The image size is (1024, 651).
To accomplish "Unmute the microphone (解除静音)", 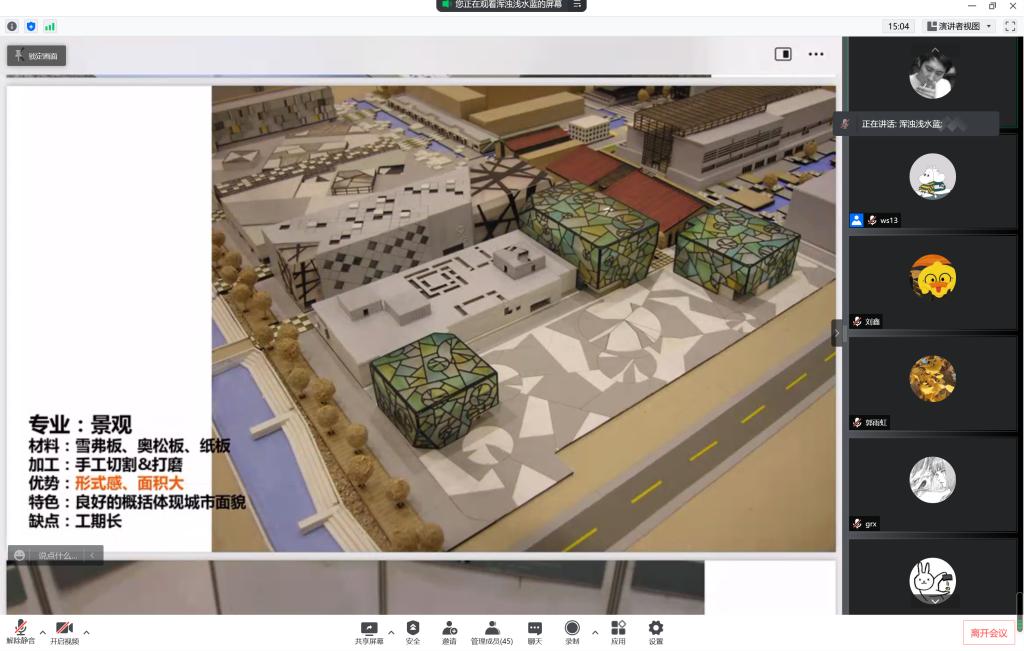I will coord(20,629).
